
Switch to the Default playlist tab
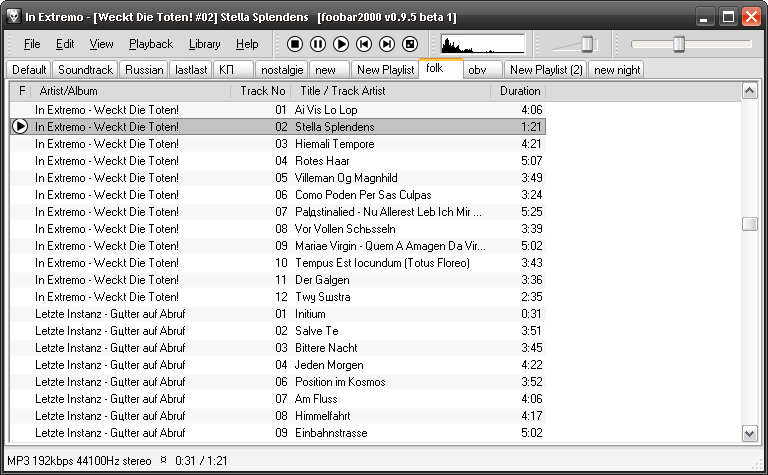(29, 70)
